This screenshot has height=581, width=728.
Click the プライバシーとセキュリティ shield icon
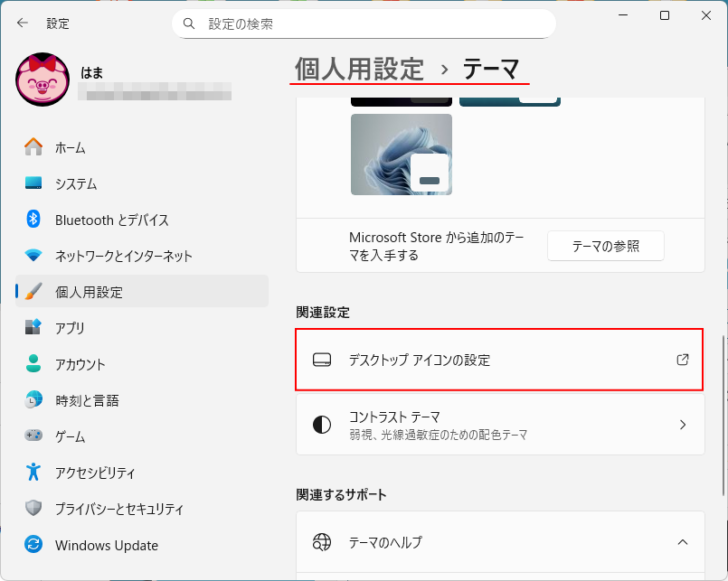click(x=33, y=508)
